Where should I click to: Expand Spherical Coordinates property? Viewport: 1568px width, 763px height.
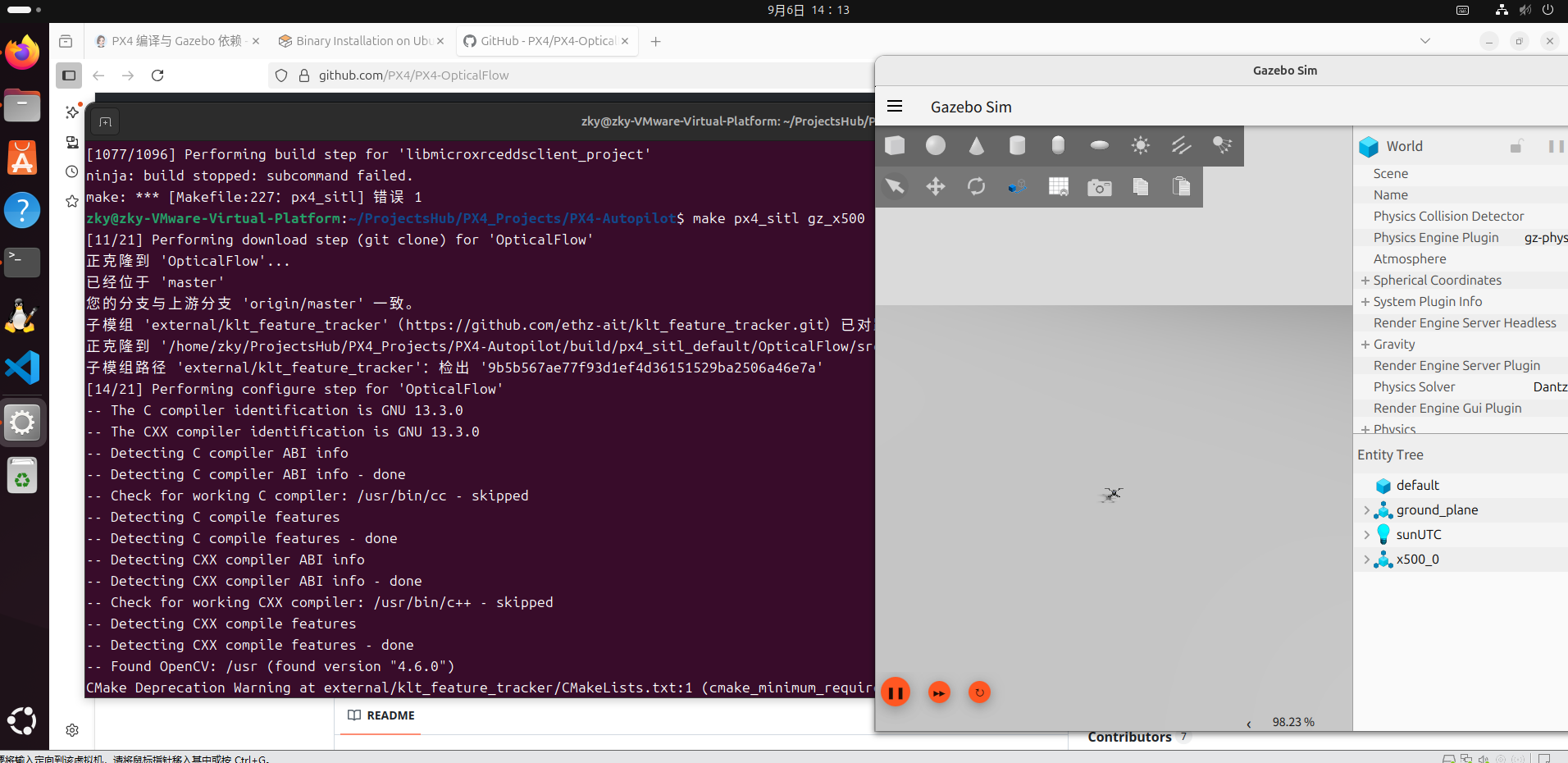click(1365, 281)
